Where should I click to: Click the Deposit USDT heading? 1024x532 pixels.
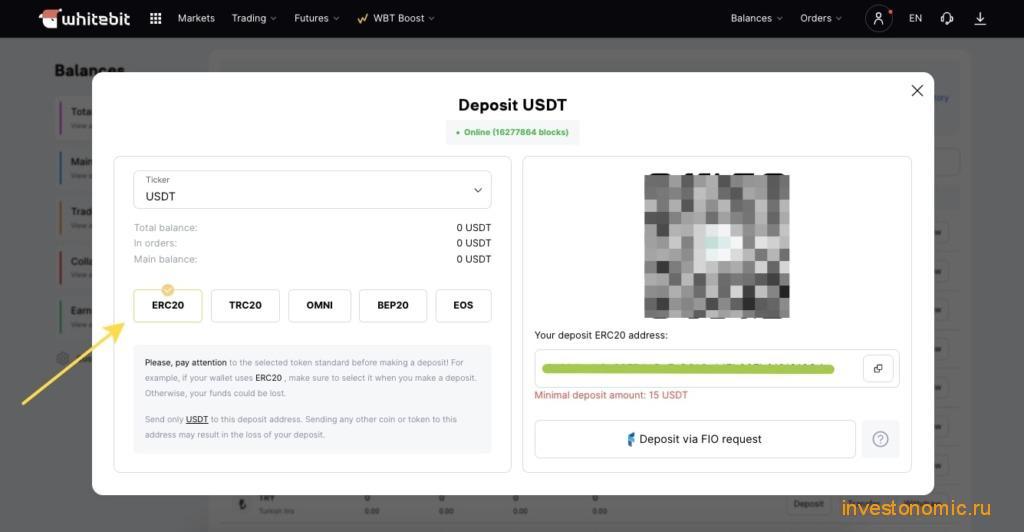tap(513, 105)
